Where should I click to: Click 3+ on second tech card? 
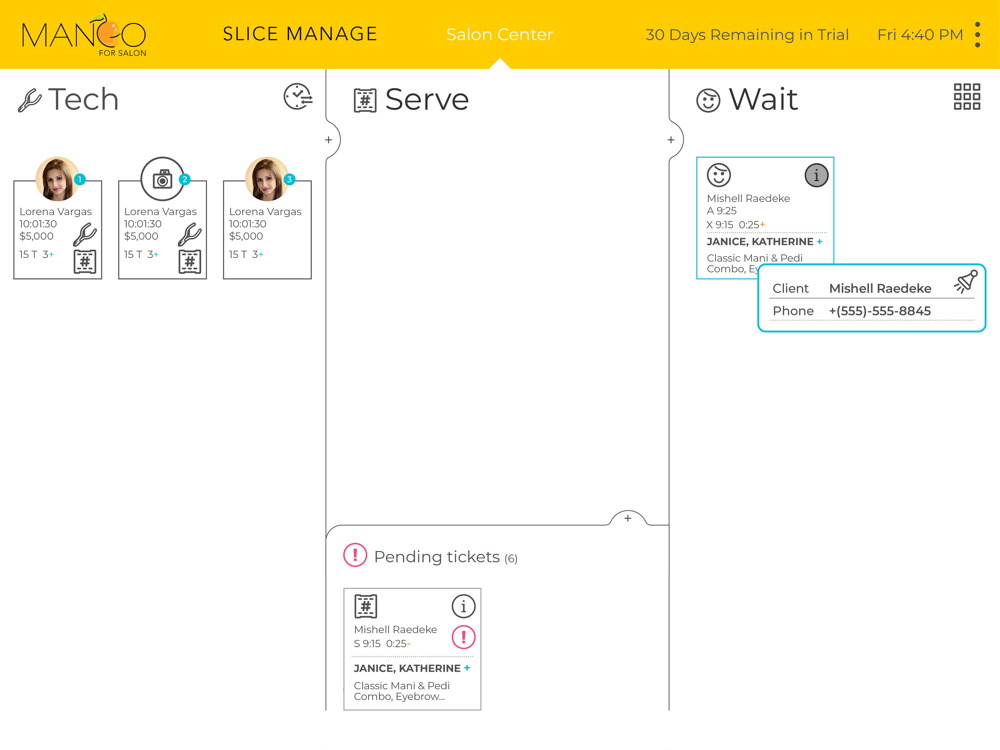153,254
